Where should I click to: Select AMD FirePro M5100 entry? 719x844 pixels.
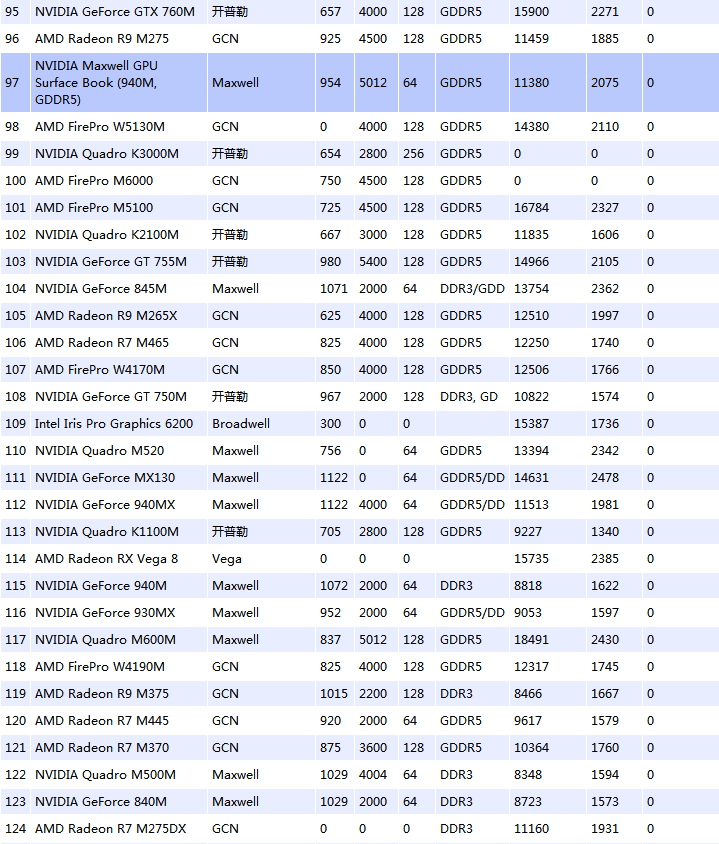(x=94, y=208)
